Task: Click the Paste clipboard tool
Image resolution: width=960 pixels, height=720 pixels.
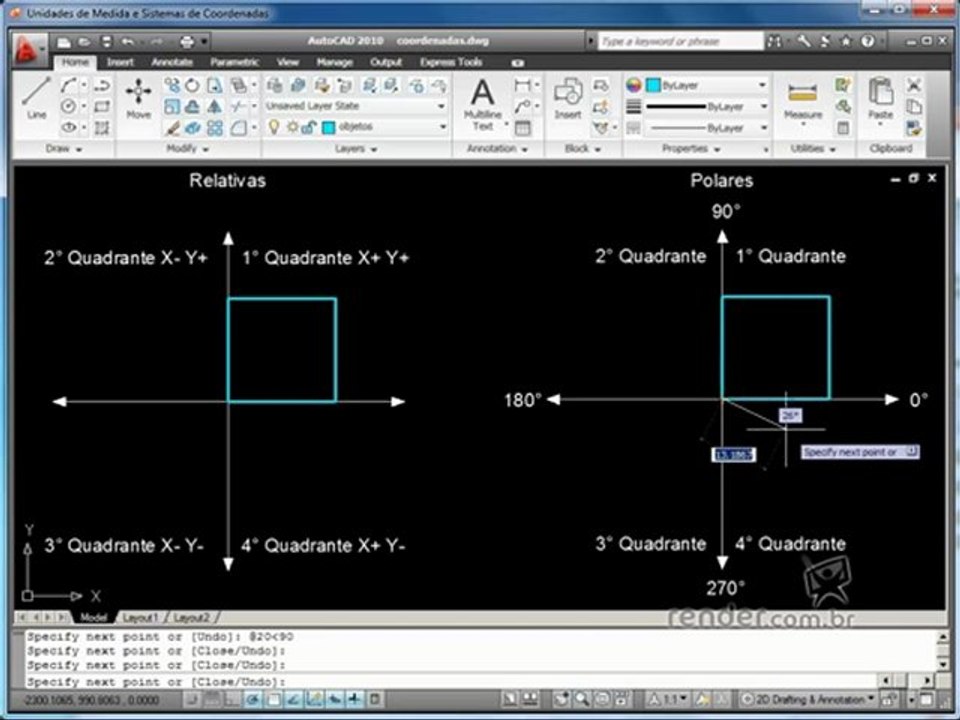Action: pyautogui.click(x=880, y=98)
